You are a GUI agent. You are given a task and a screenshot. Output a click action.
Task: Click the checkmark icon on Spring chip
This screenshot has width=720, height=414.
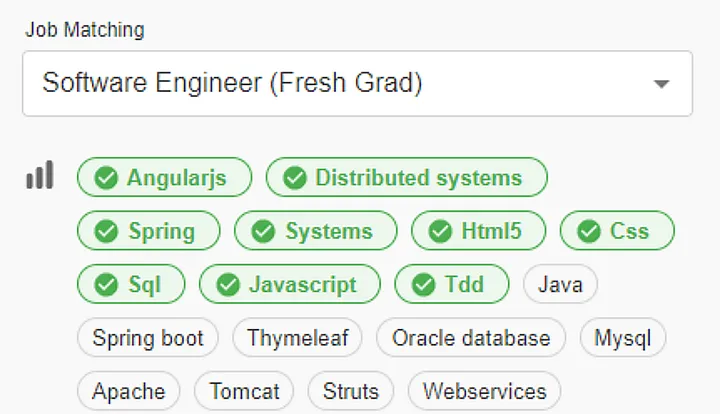[x=106, y=231]
